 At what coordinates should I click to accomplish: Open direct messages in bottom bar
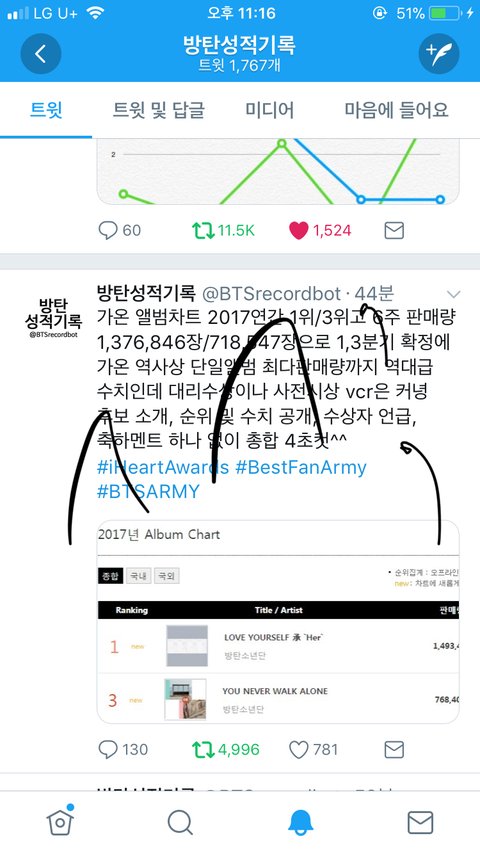pyautogui.click(x=421, y=822)
